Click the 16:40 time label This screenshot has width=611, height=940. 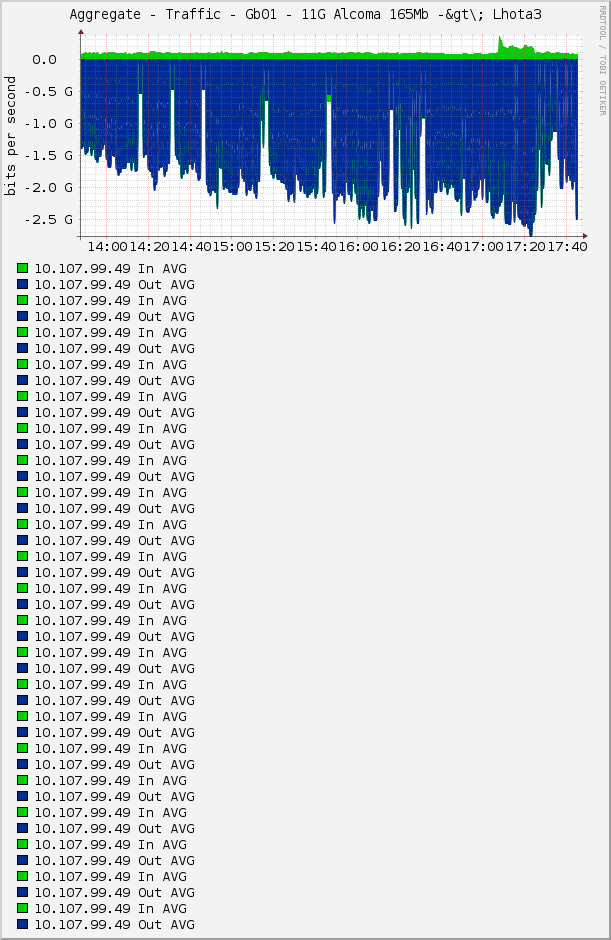(443, 247)
